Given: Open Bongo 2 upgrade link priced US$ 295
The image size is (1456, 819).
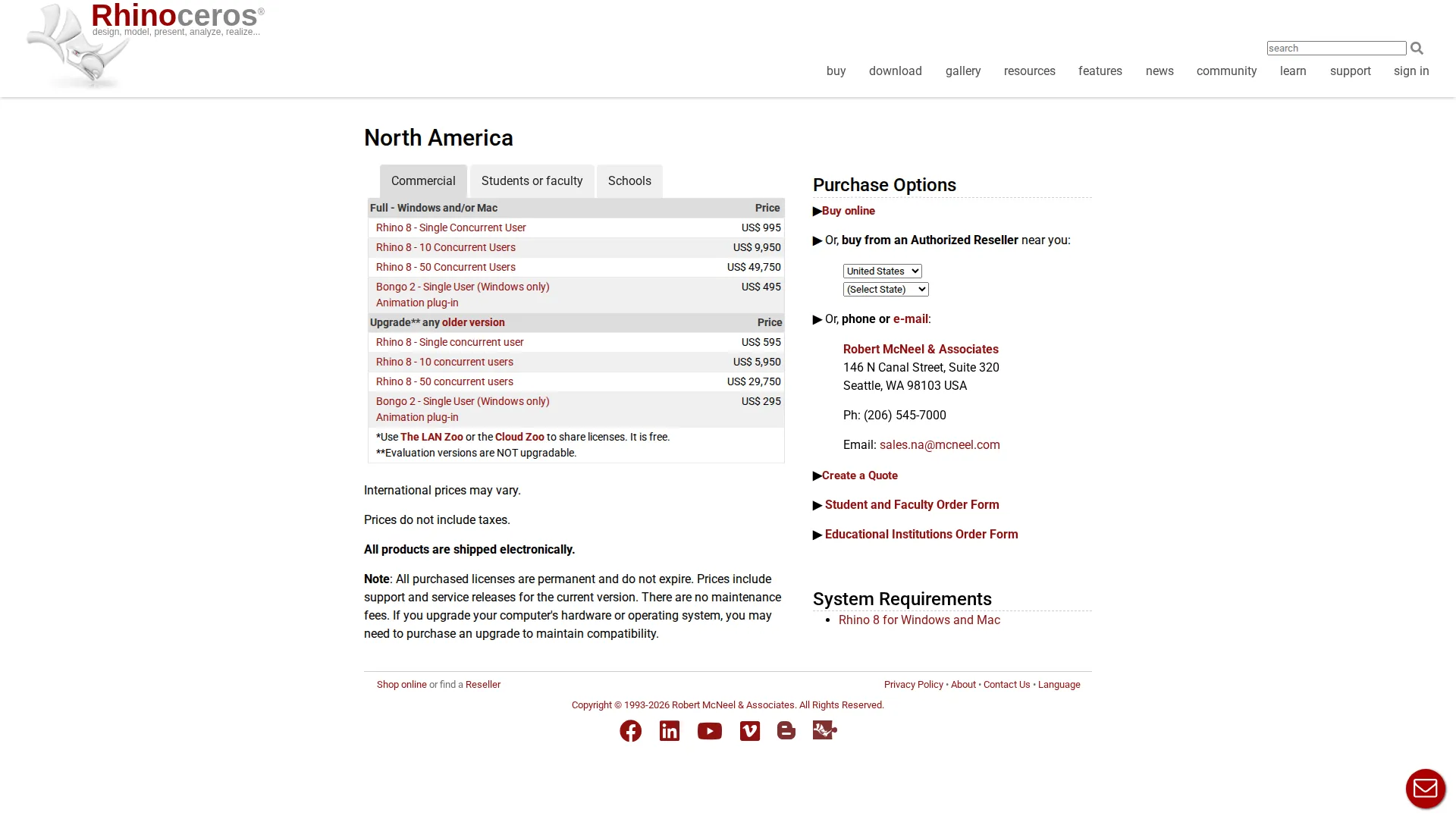Looking at the screenshot, I should pos(463,401).
